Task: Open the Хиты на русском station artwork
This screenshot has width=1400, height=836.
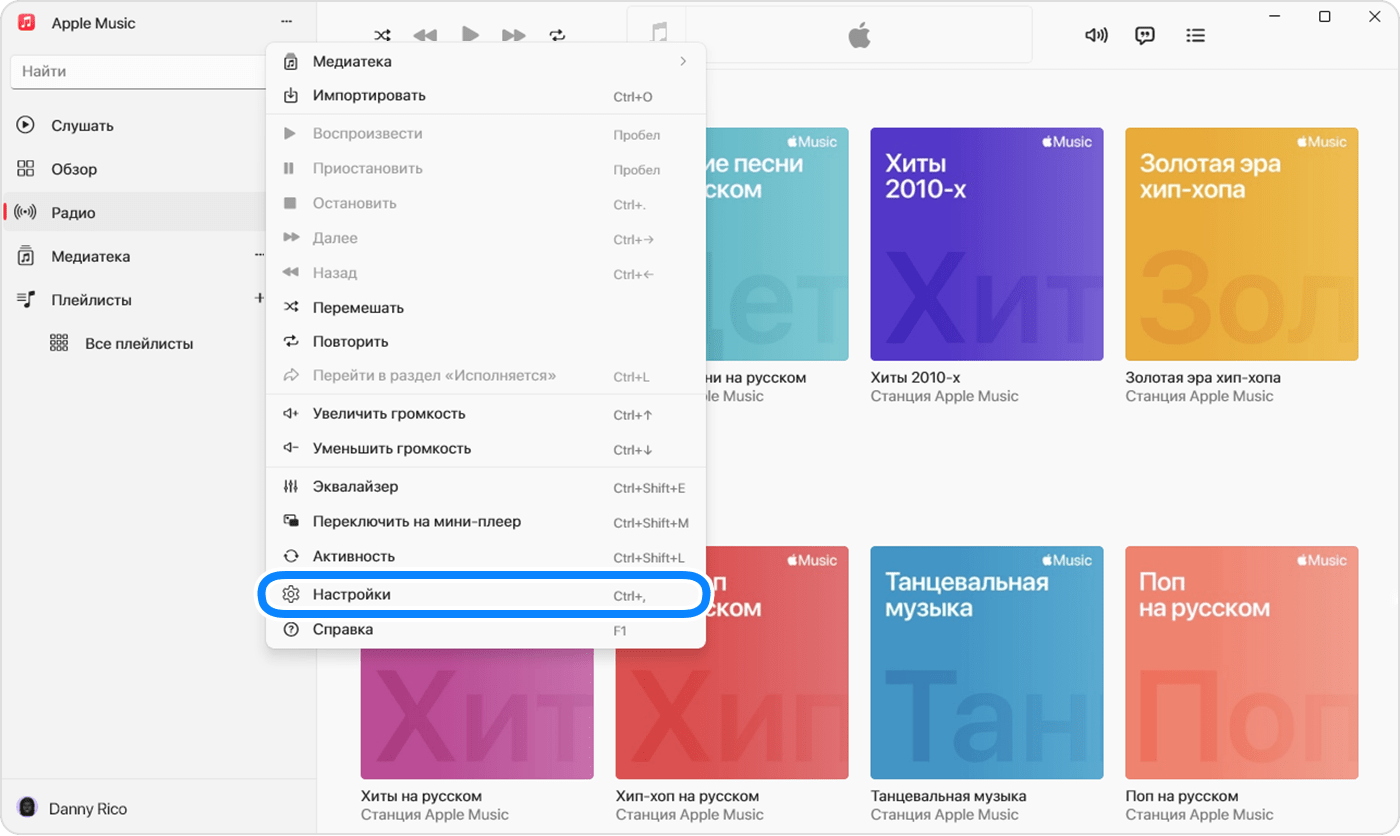Action: (x=477, y=714)
